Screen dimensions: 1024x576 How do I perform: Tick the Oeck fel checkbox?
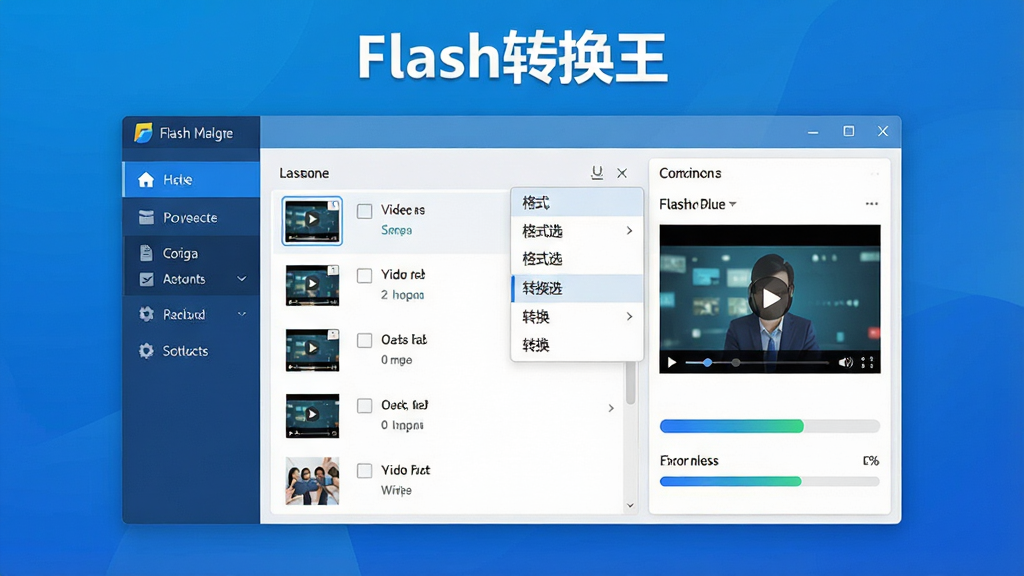(x=364, y=406)
